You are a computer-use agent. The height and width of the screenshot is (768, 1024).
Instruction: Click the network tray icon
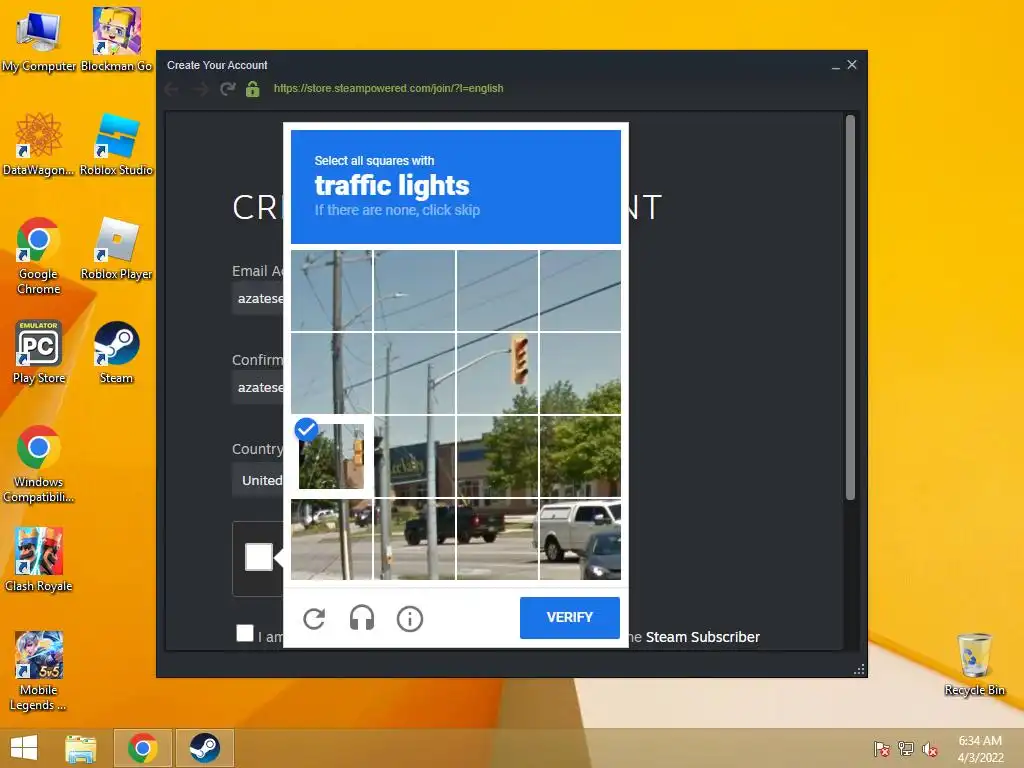(906, 749)
